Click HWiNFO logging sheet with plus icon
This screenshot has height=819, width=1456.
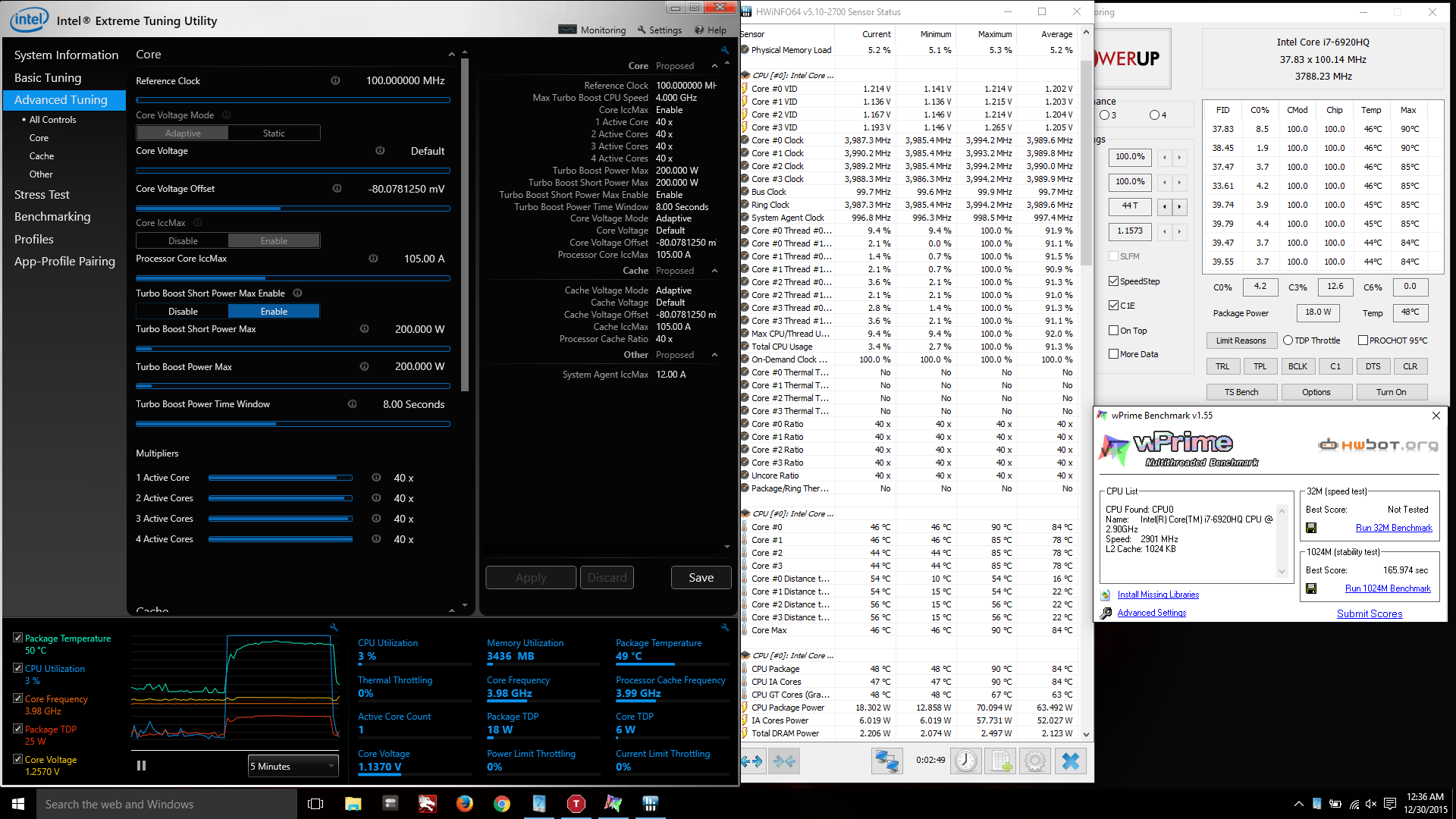click(x=1000, y=761)
